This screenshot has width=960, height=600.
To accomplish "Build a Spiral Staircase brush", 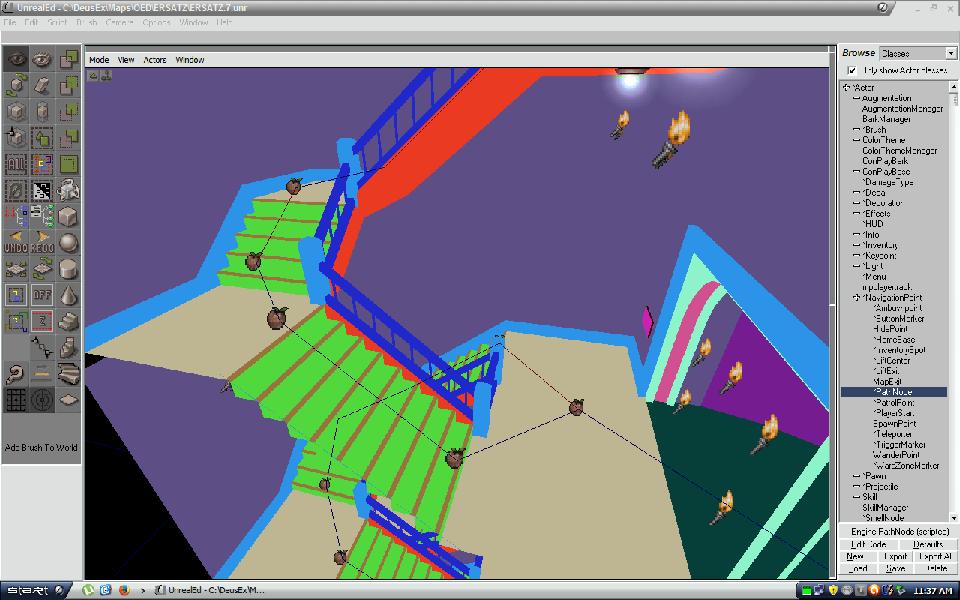I will click(x=68, y=348).
